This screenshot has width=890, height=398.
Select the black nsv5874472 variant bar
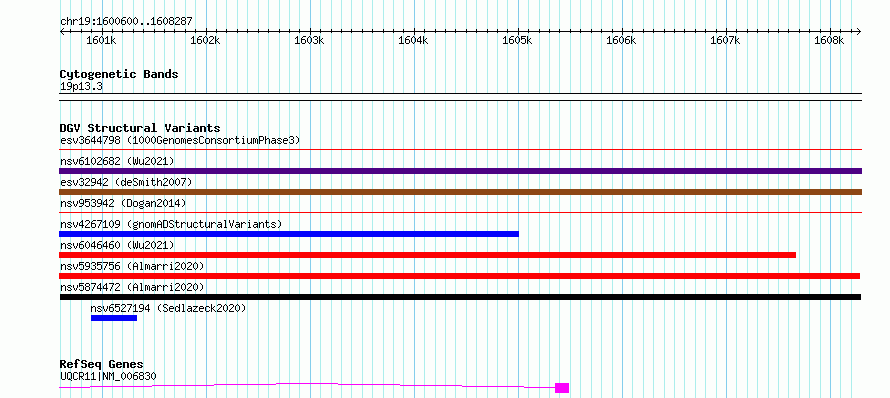pos(460,297)
